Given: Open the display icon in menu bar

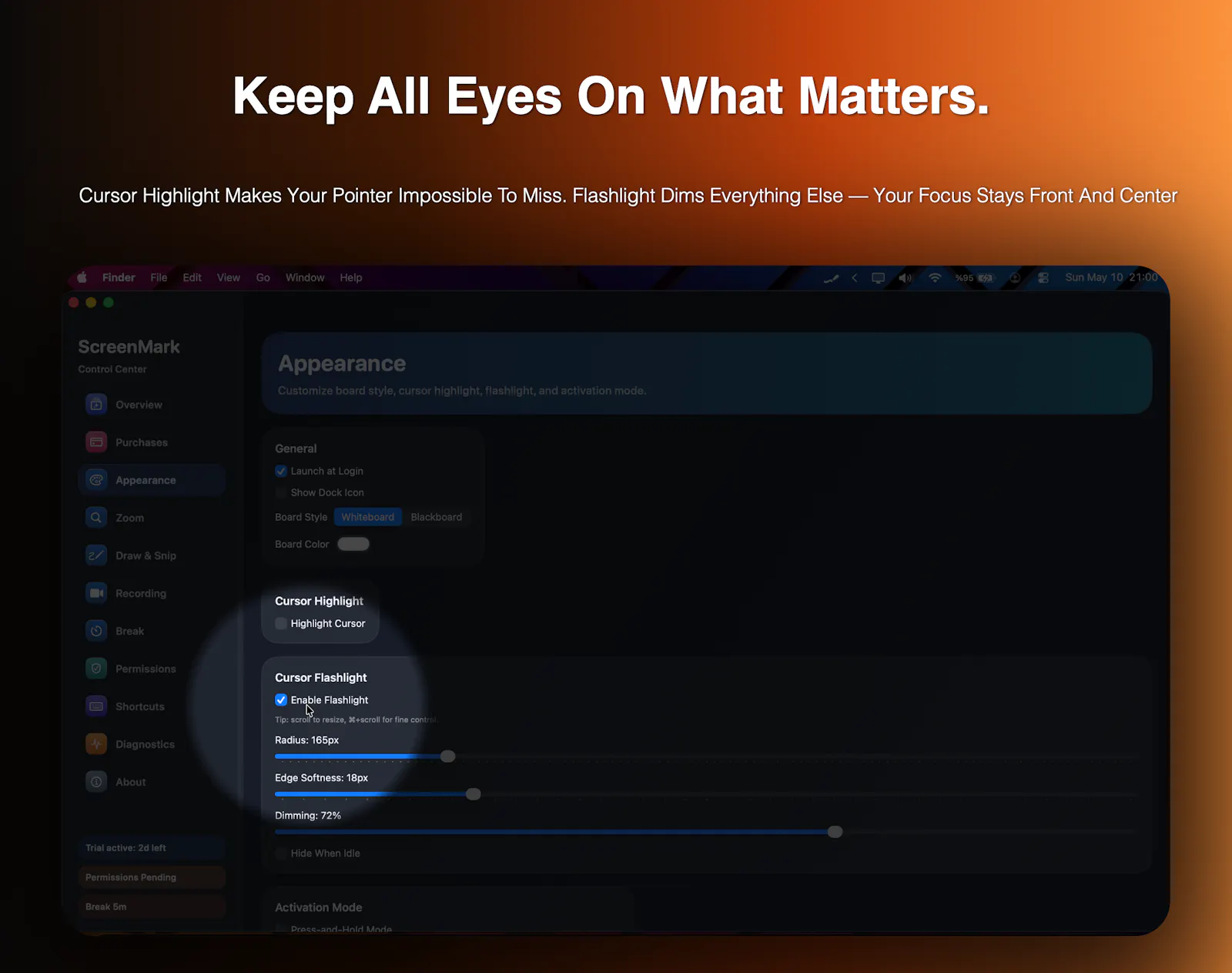Looking at the screenshot, I should (879, 278).
